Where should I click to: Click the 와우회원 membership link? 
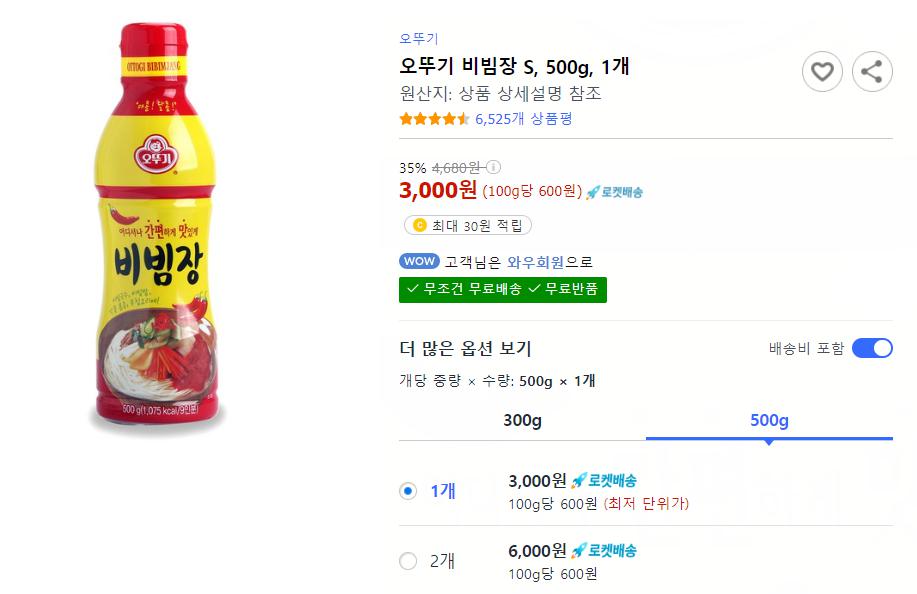pyautogui.click(x=536, y=262)
